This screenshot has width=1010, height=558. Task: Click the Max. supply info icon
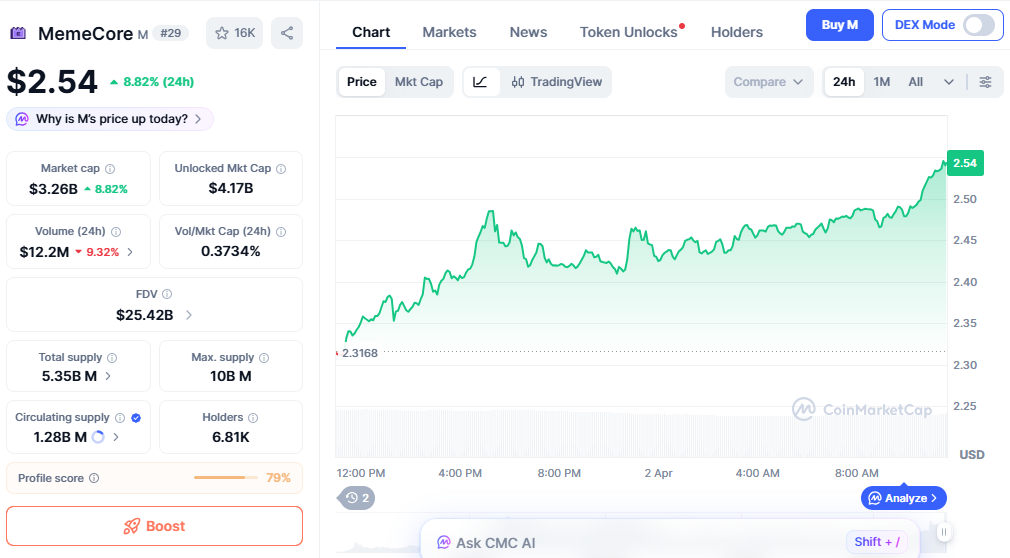(264, 358)
